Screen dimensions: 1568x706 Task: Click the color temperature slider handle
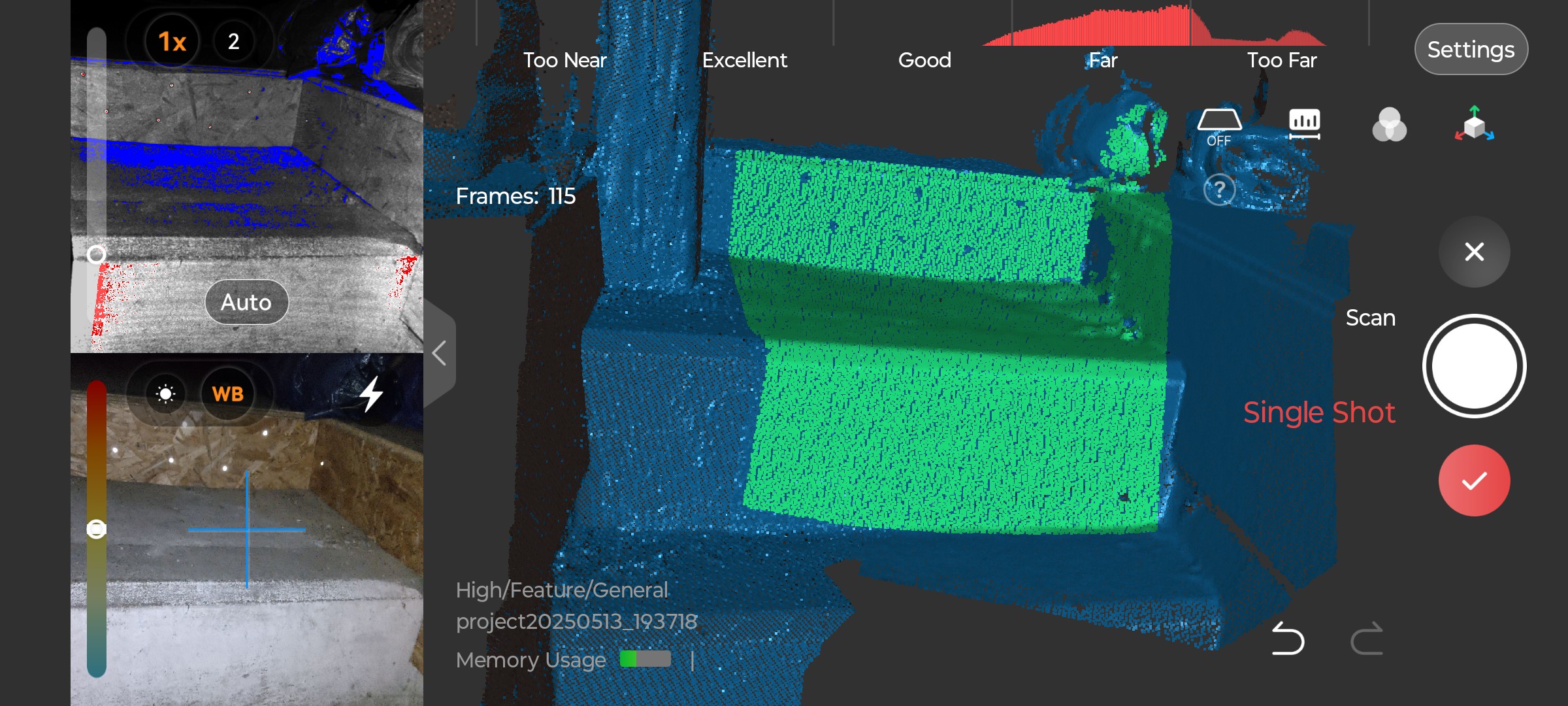97,529
